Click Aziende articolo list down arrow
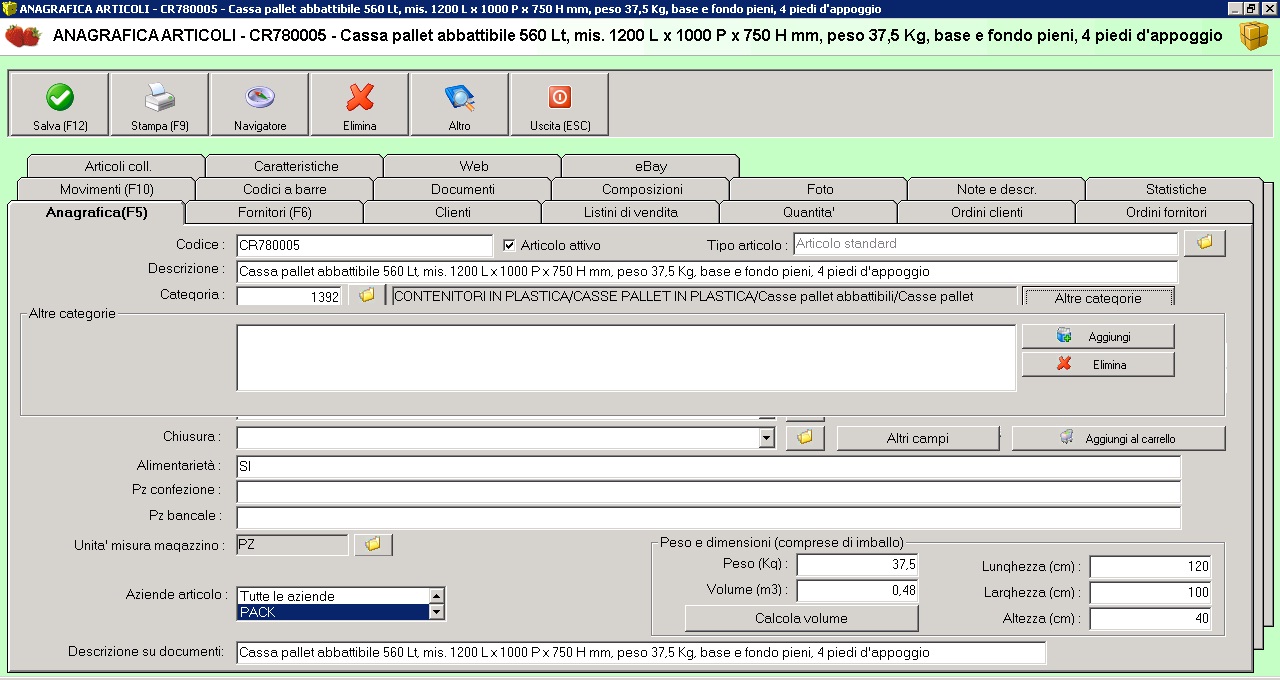 pos(436,611)
